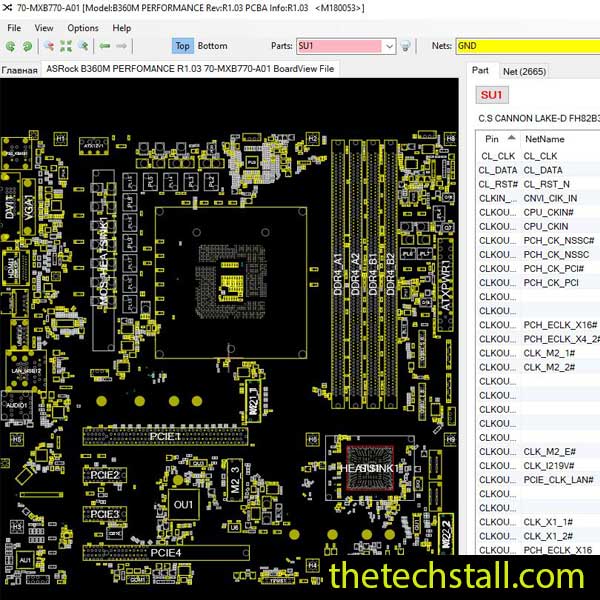Click the app icon in title bar
Image resolution: width=600 pixels, height=600 pixels.
(x=7, y=7)
